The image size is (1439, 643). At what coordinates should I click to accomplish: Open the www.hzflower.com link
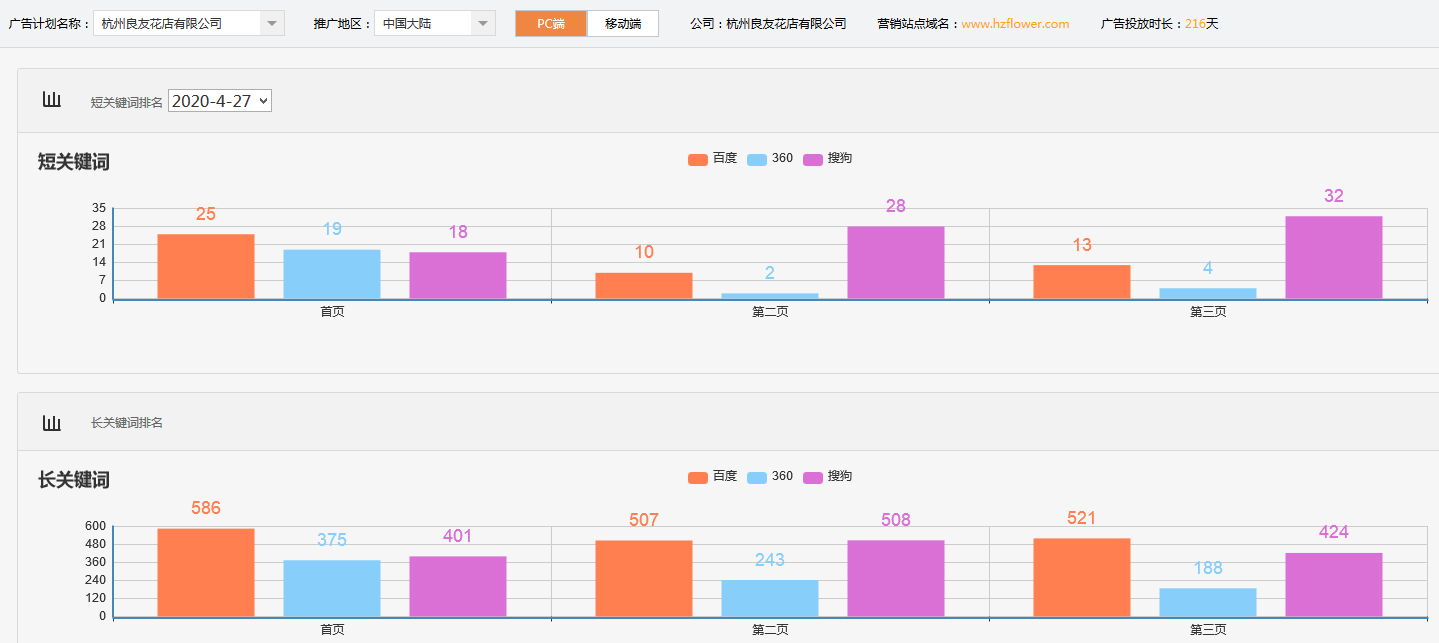pos(1015,23)
